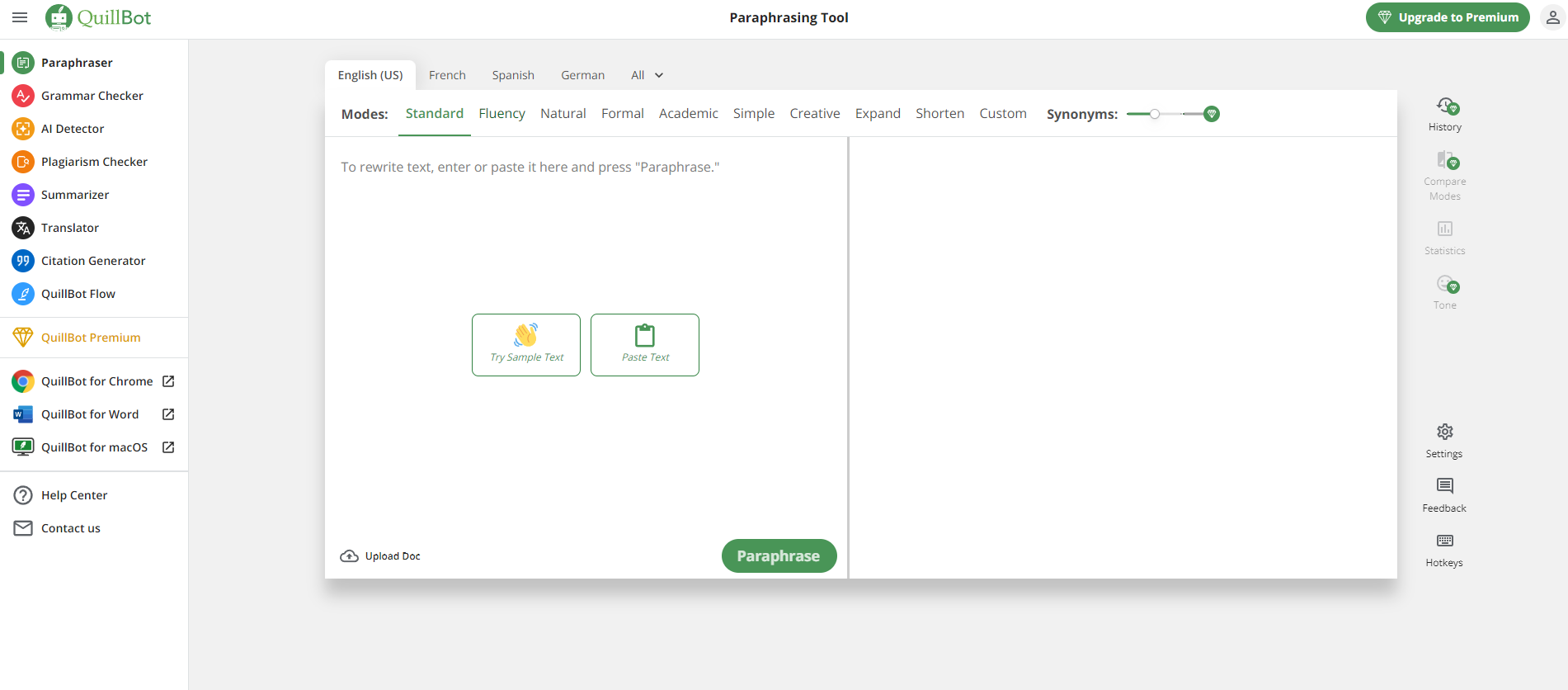1568x690 pixels.
Task: Click the Help Center question mark icon
Action: [x=23, y=495]
